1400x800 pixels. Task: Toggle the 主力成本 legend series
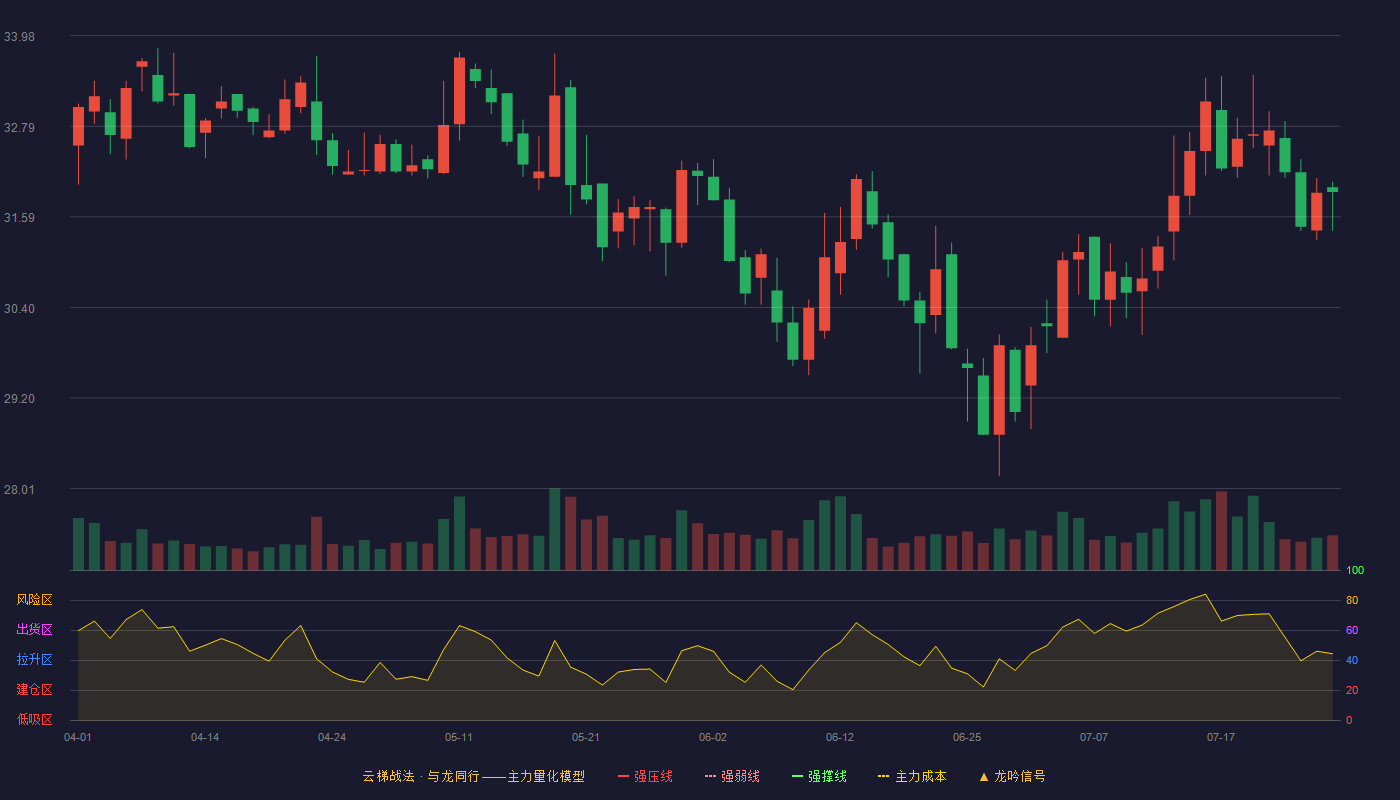tap(912, 776)
